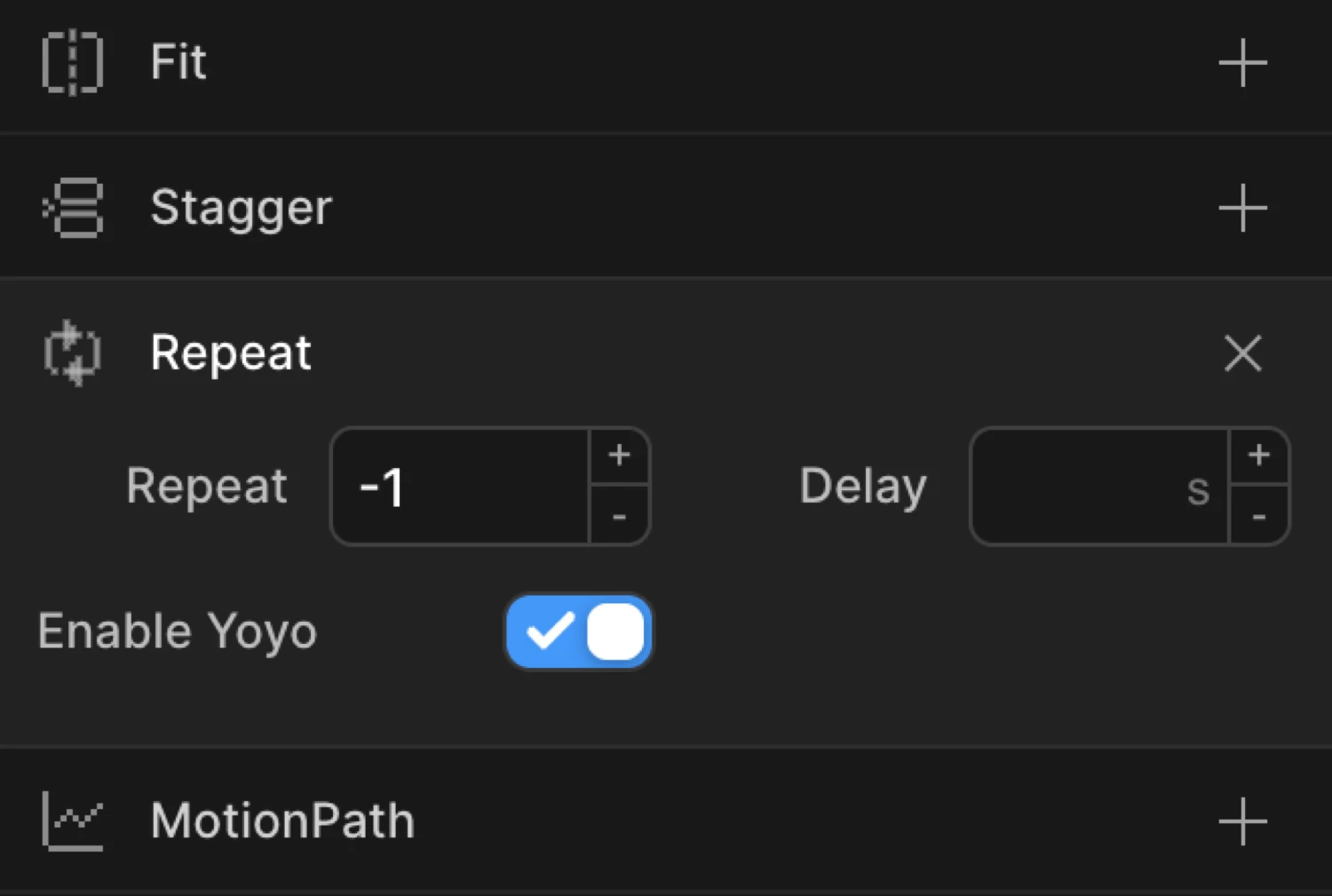Add a Stagger effect with its plus icon

click(x=1242, y=208)
